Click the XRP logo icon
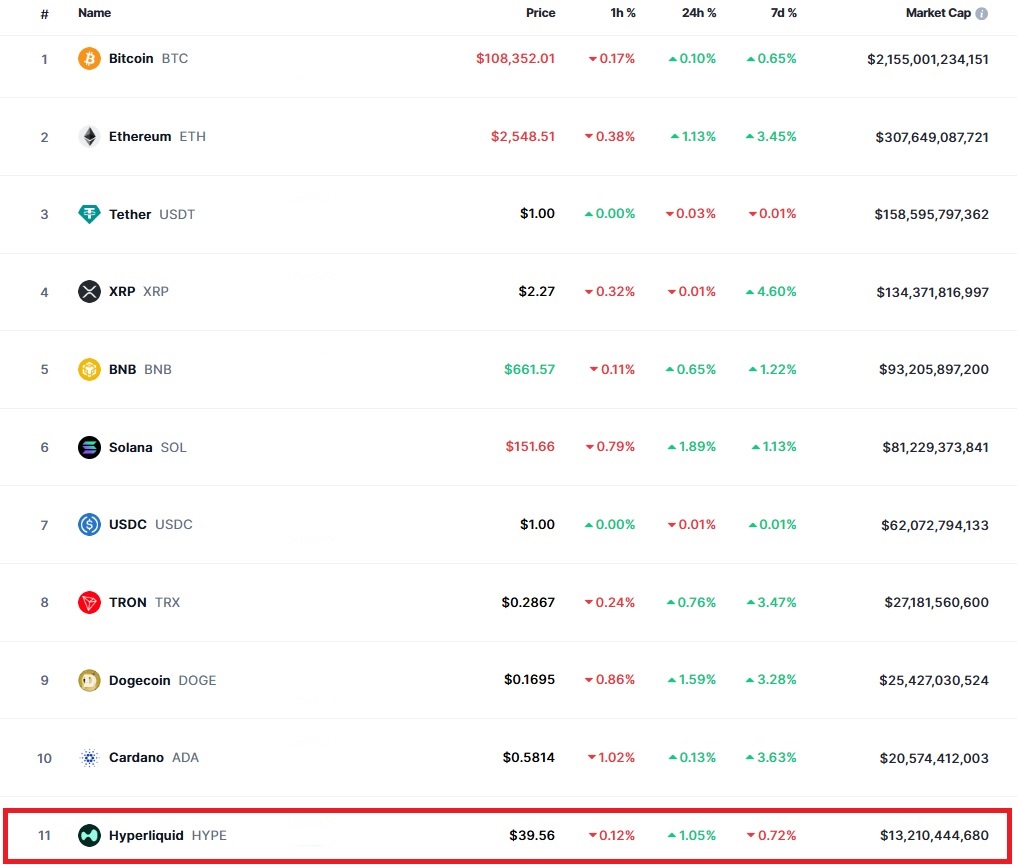Viewport: 1017px width, 867px height. tap(90, 291)
